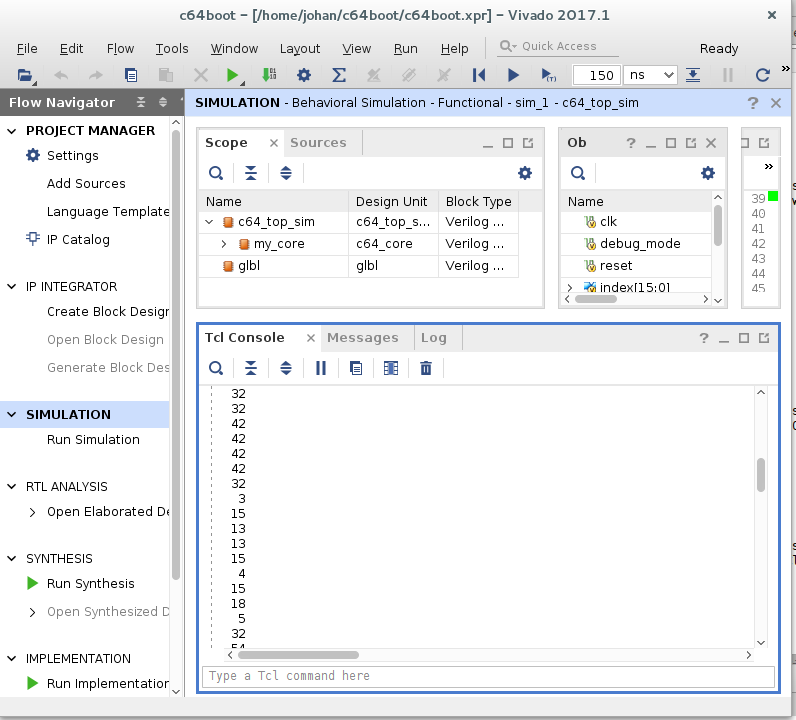
Task: Click Add Sources link
Action: (x=86, y=184)
